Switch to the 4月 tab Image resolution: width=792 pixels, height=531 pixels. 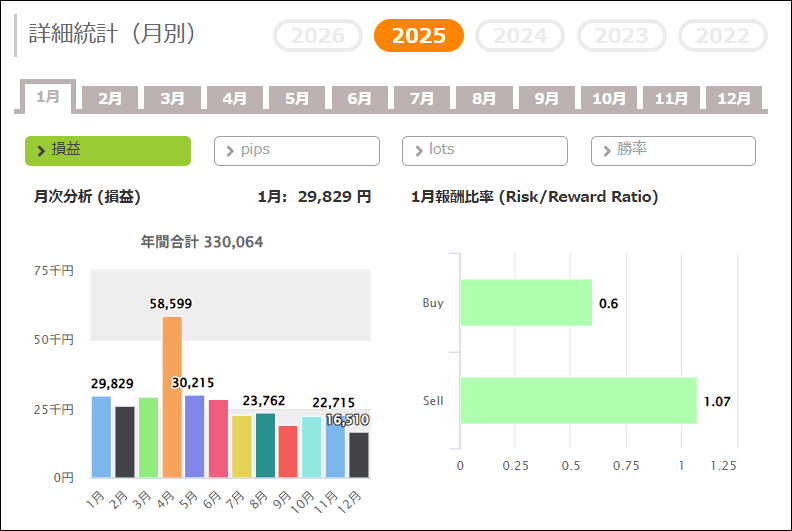pyautogui.click(x=235, y=99)
